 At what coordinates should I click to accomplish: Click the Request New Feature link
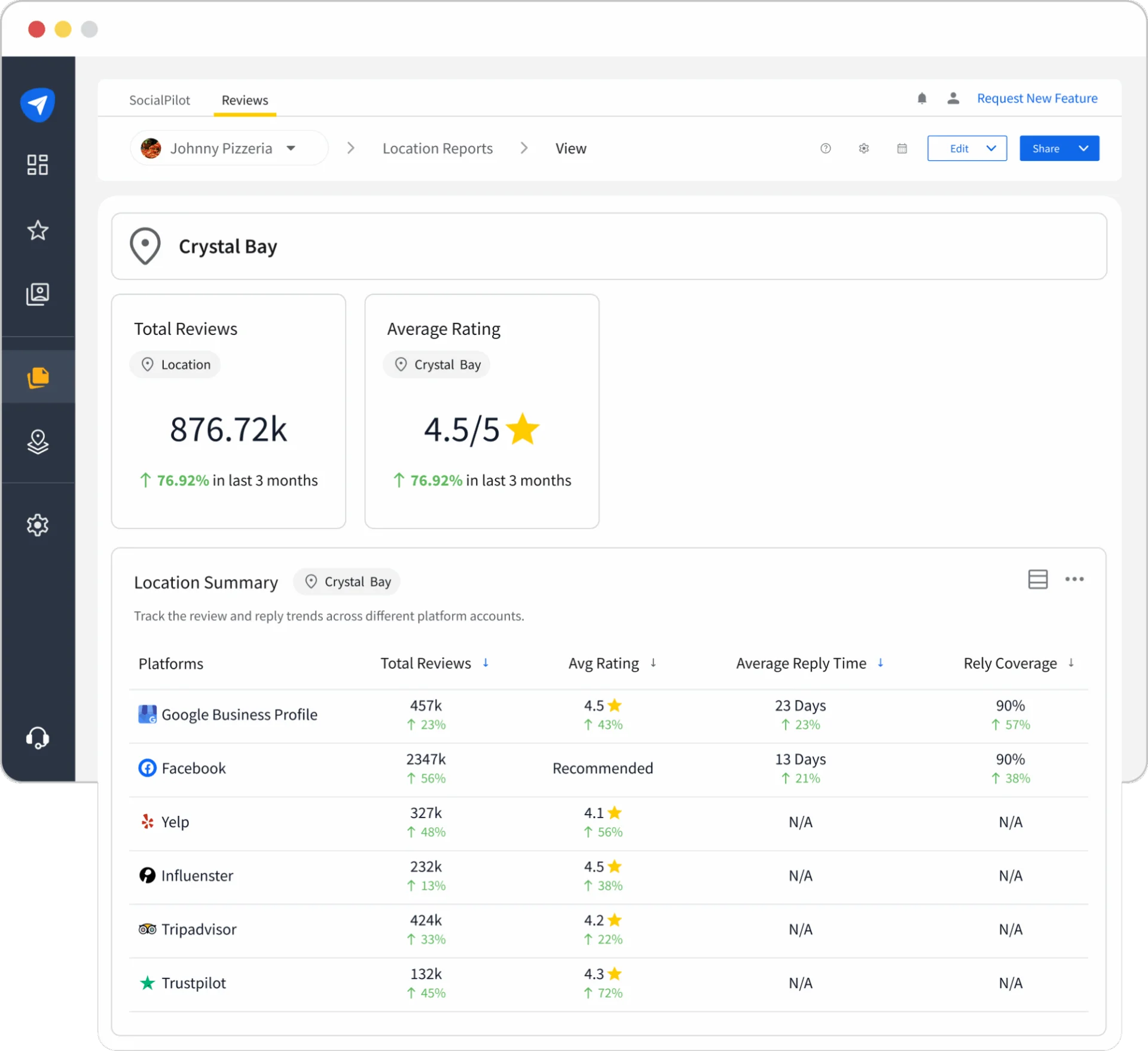(x=1037, y=98)
